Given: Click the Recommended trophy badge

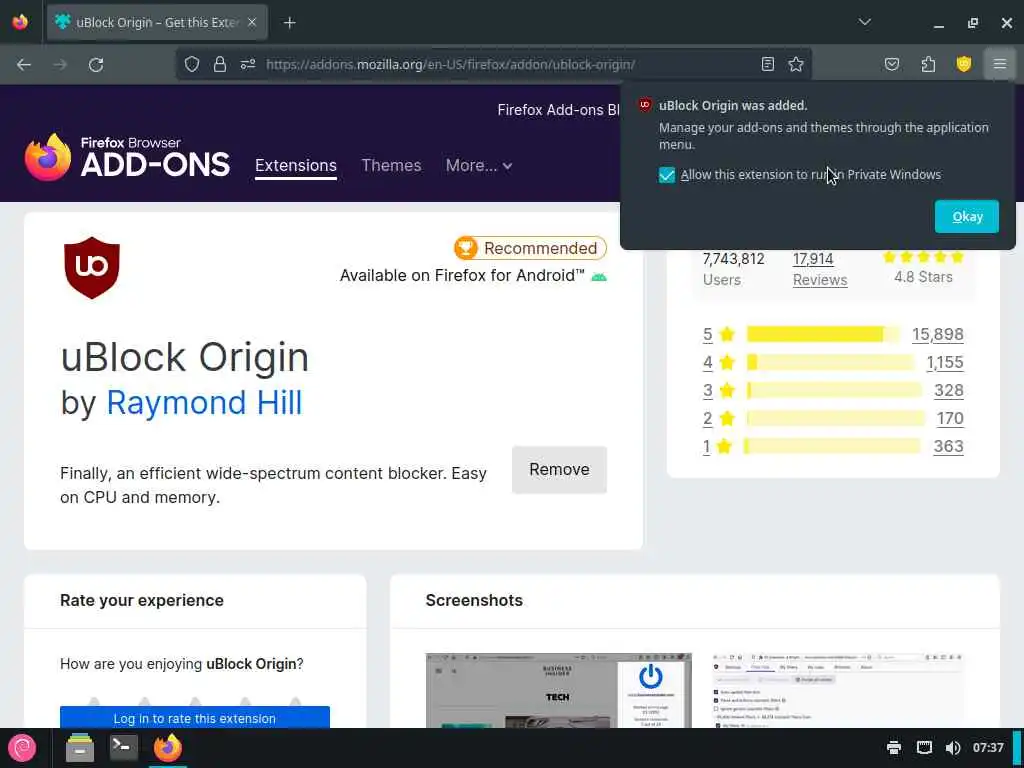Looking at the screenshot, I should tap(530, 248).
